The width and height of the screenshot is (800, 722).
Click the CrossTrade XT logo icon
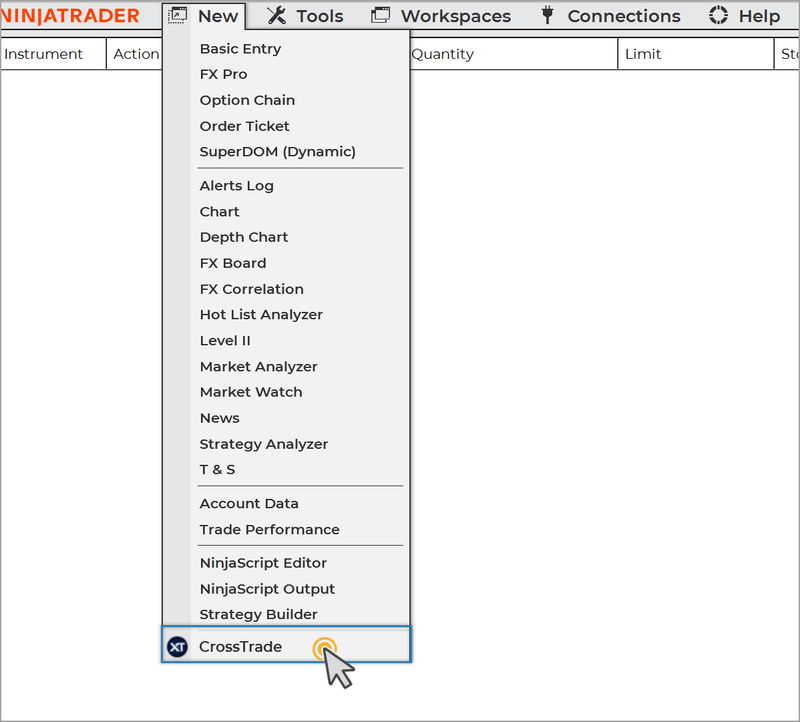(177, 647)
